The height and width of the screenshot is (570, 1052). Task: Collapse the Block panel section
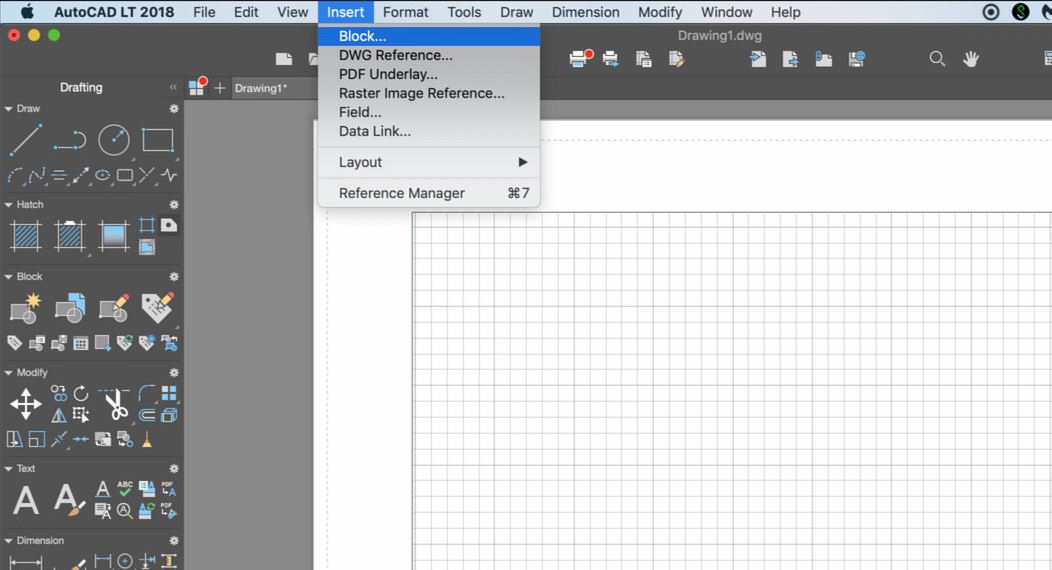[x=9, y=276]
